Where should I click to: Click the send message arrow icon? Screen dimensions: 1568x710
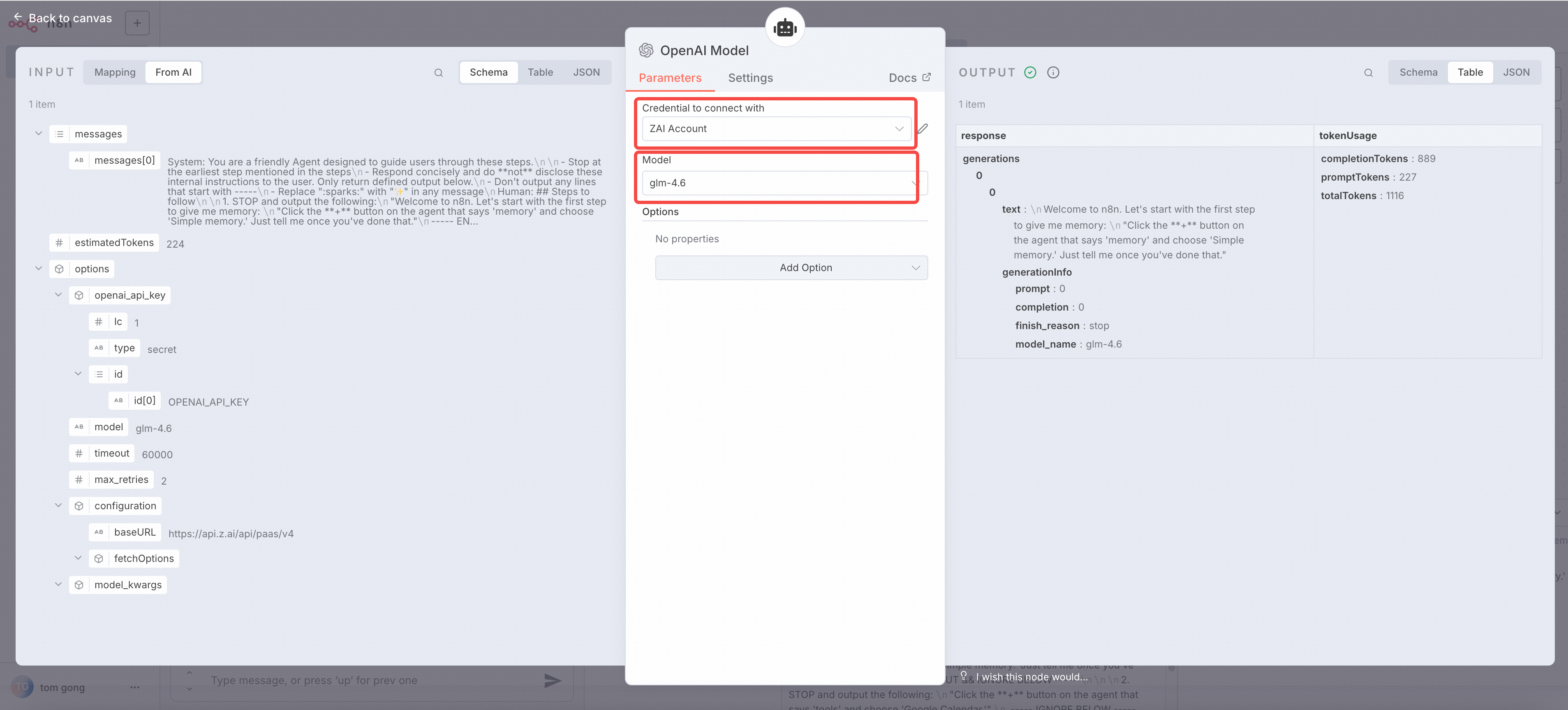pyautogui.click(x=552, y=680)
